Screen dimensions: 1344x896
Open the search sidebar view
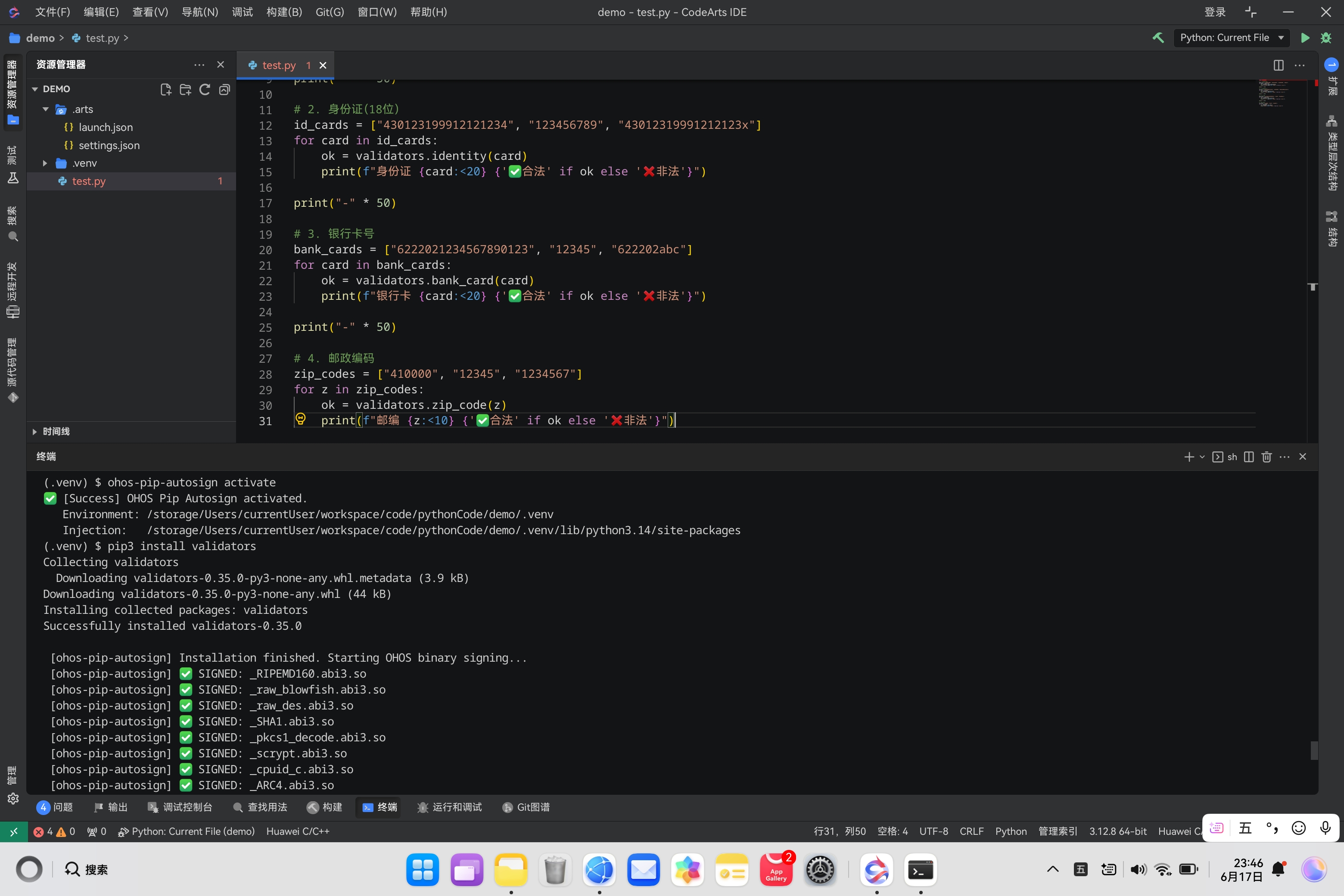tap(12, 224)
